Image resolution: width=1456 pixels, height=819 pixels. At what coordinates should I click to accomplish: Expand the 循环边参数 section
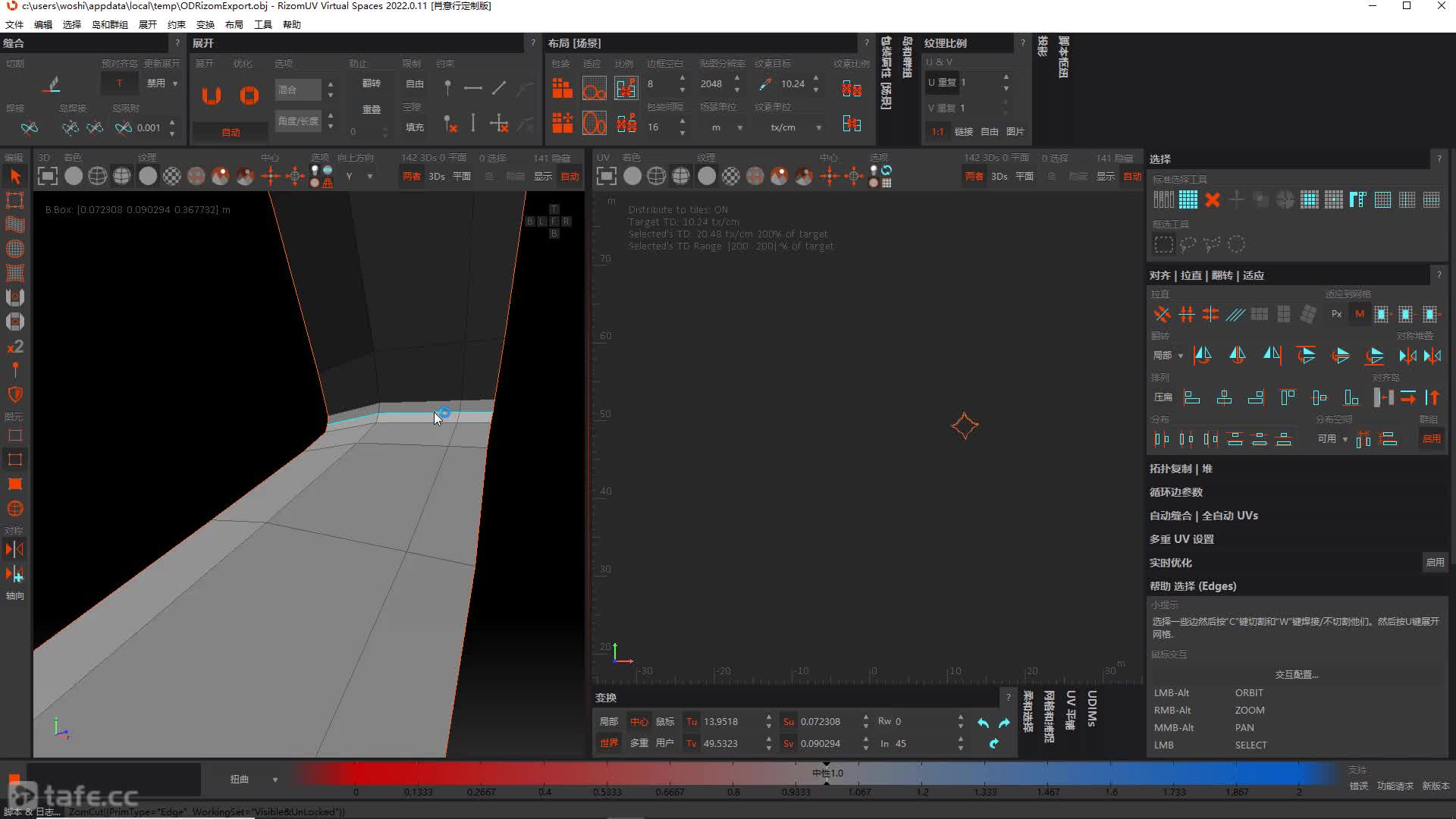(1175, 492)
